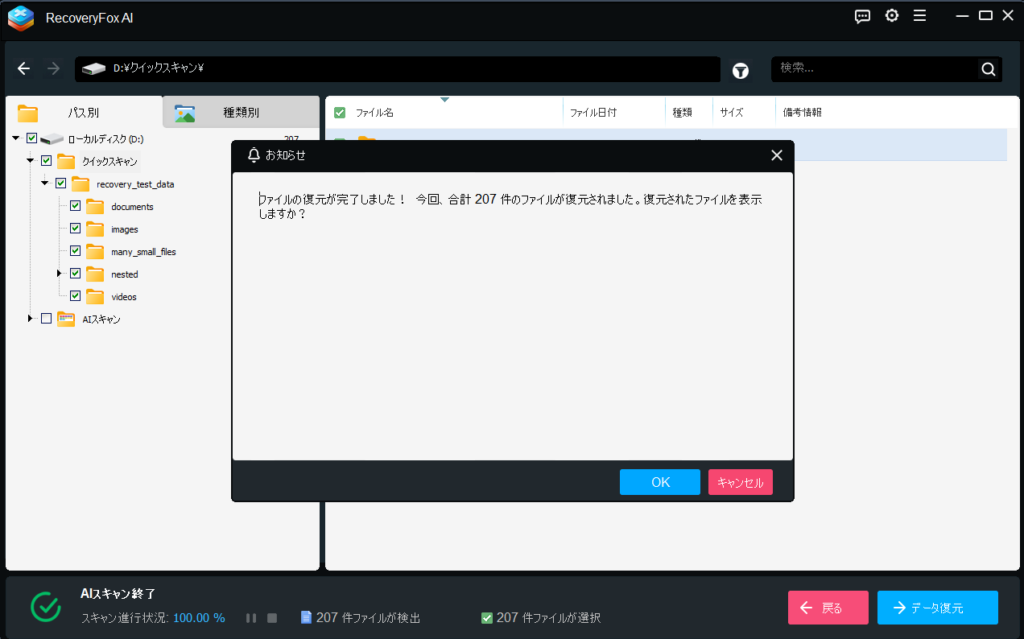
Task: Open the hamburger menu icon
Action: click(919, 16)
